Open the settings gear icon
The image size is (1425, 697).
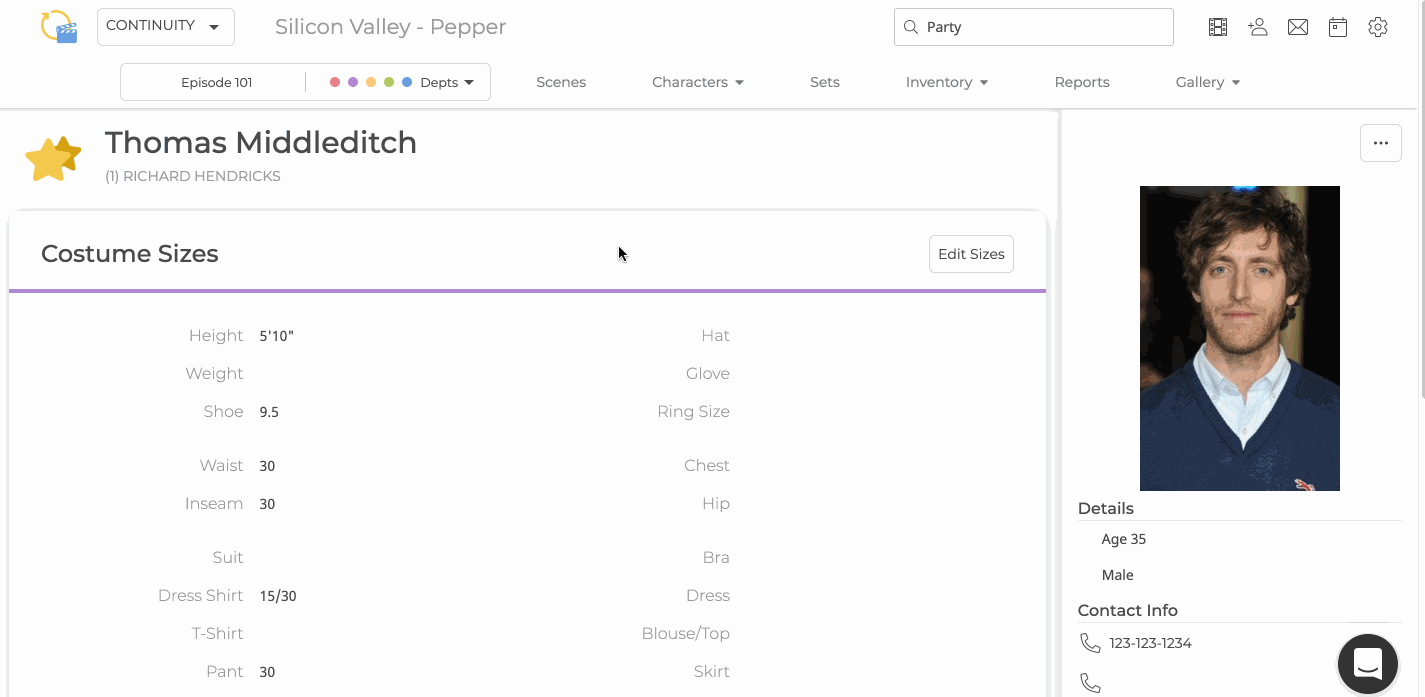pyautogui.click(x=1378, y=27)
